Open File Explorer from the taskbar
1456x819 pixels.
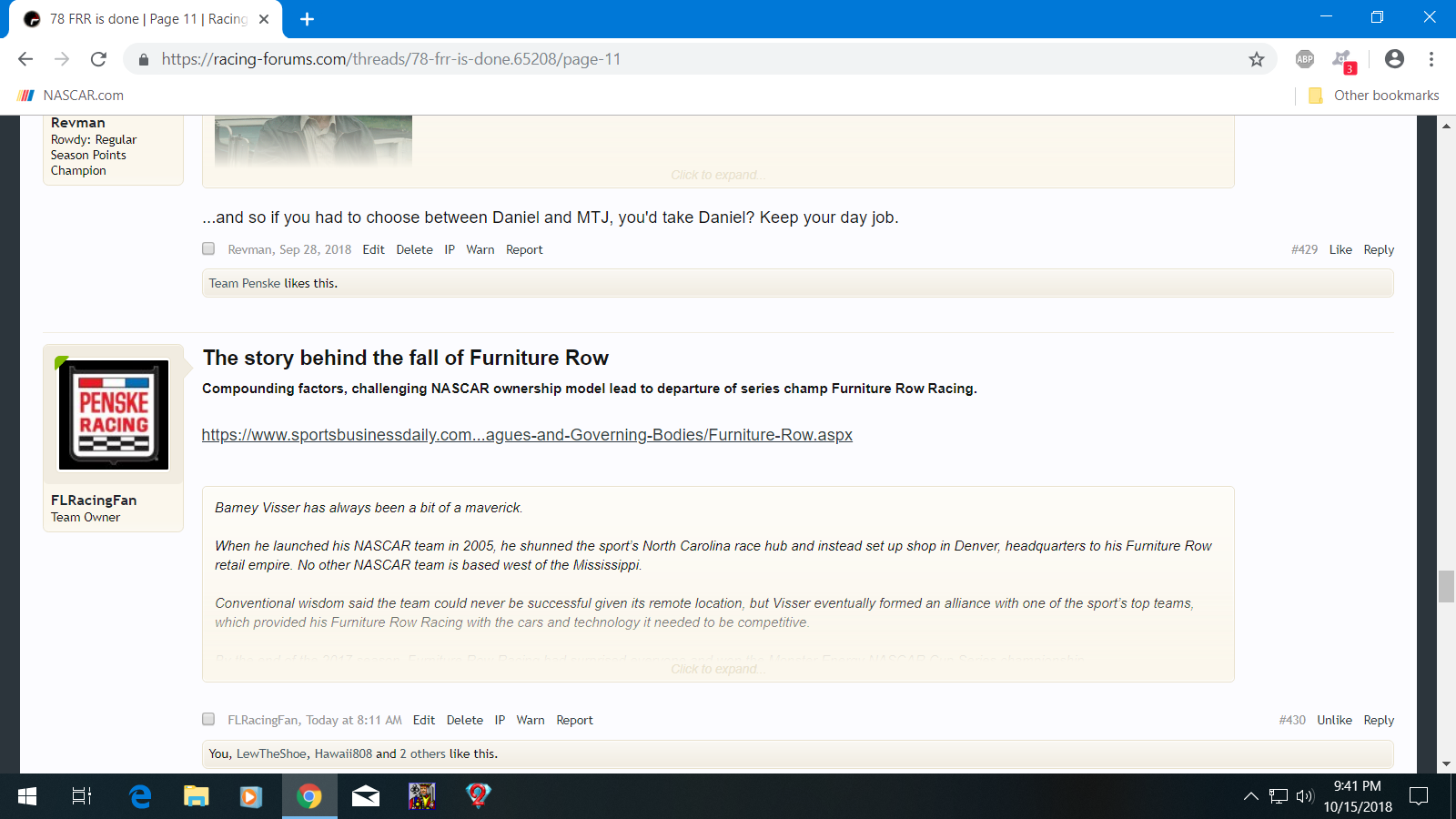[196, 796]
